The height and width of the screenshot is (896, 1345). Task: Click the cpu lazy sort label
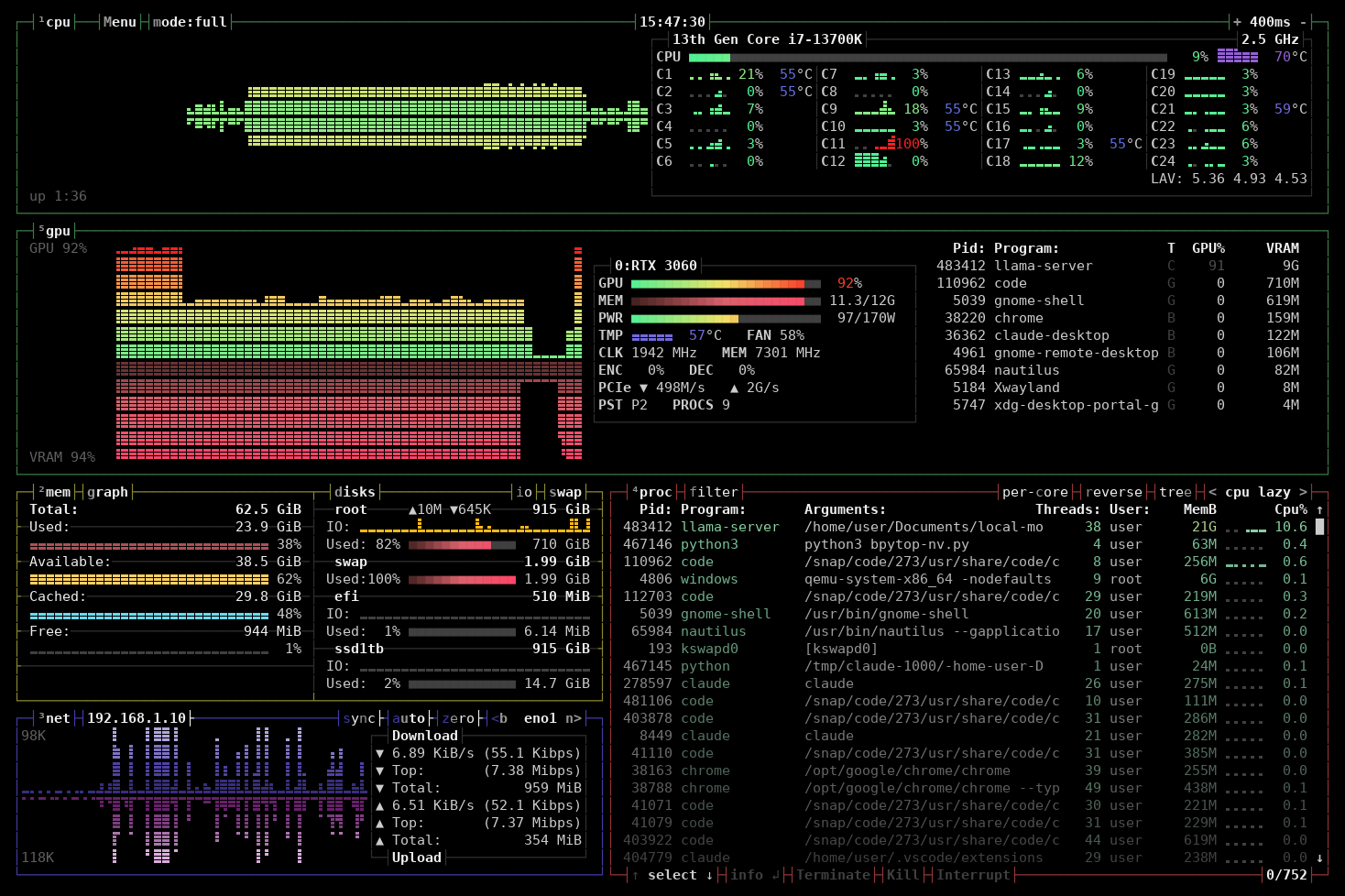click(x=1258, y=492)
